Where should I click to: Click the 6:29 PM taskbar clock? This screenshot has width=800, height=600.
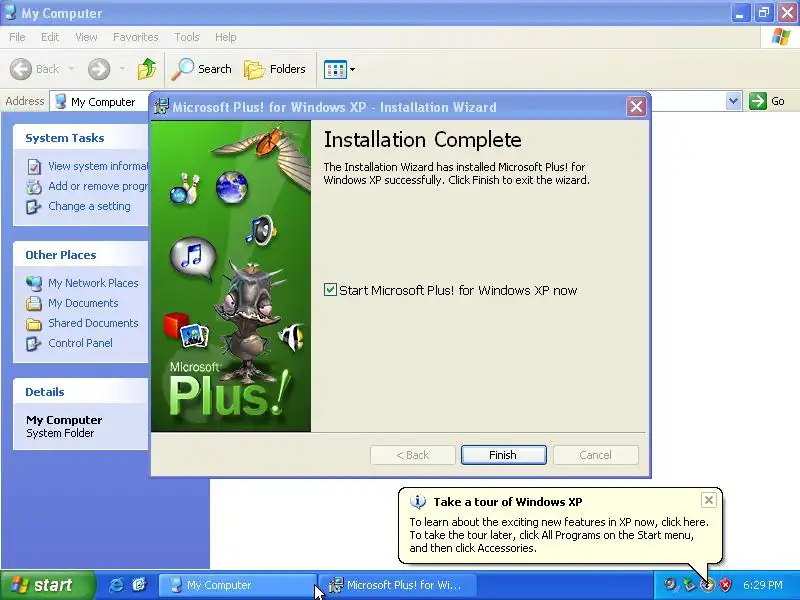[x=763, y=585]
